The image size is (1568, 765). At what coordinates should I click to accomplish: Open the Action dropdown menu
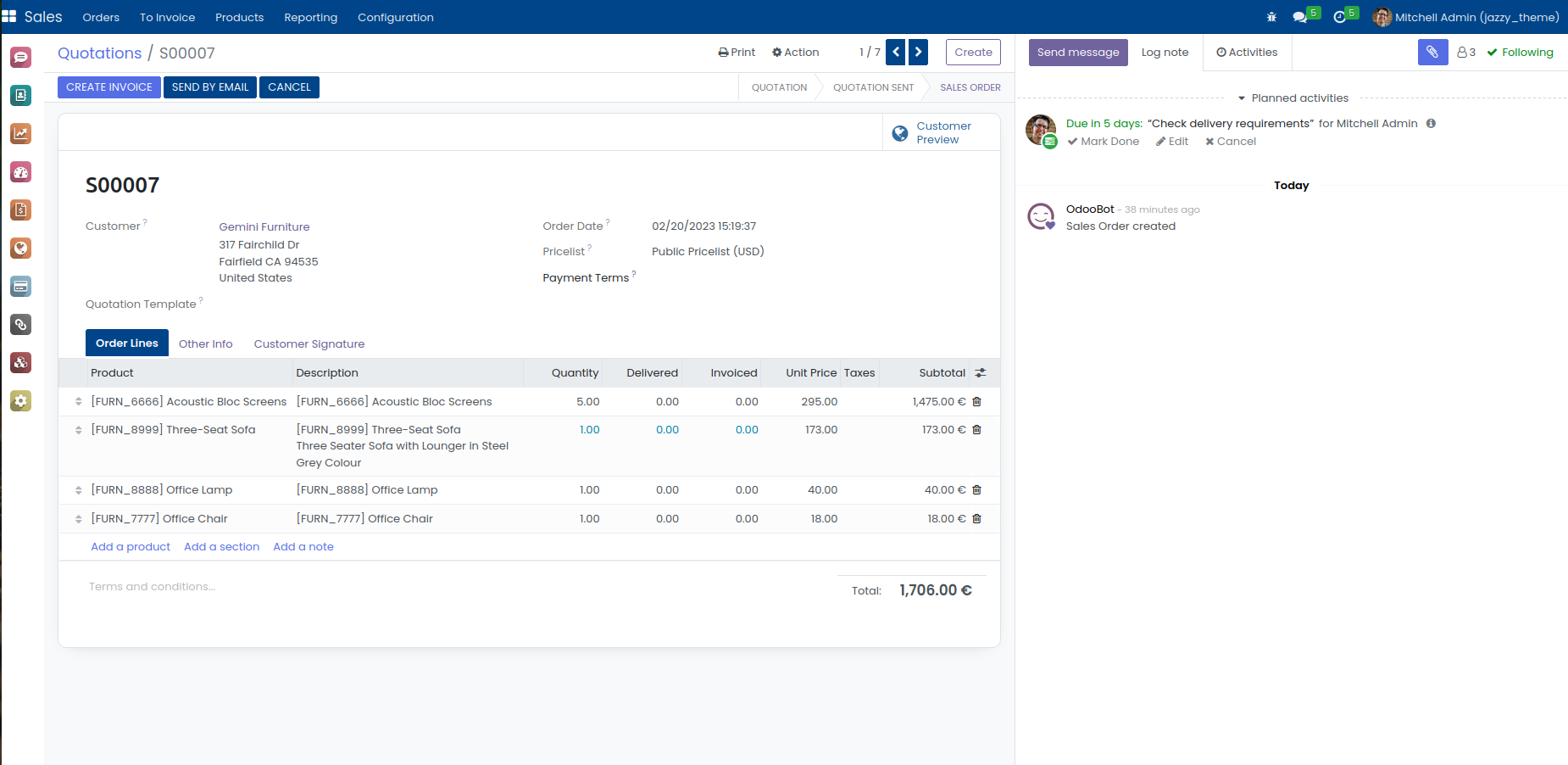coord(795,53)
